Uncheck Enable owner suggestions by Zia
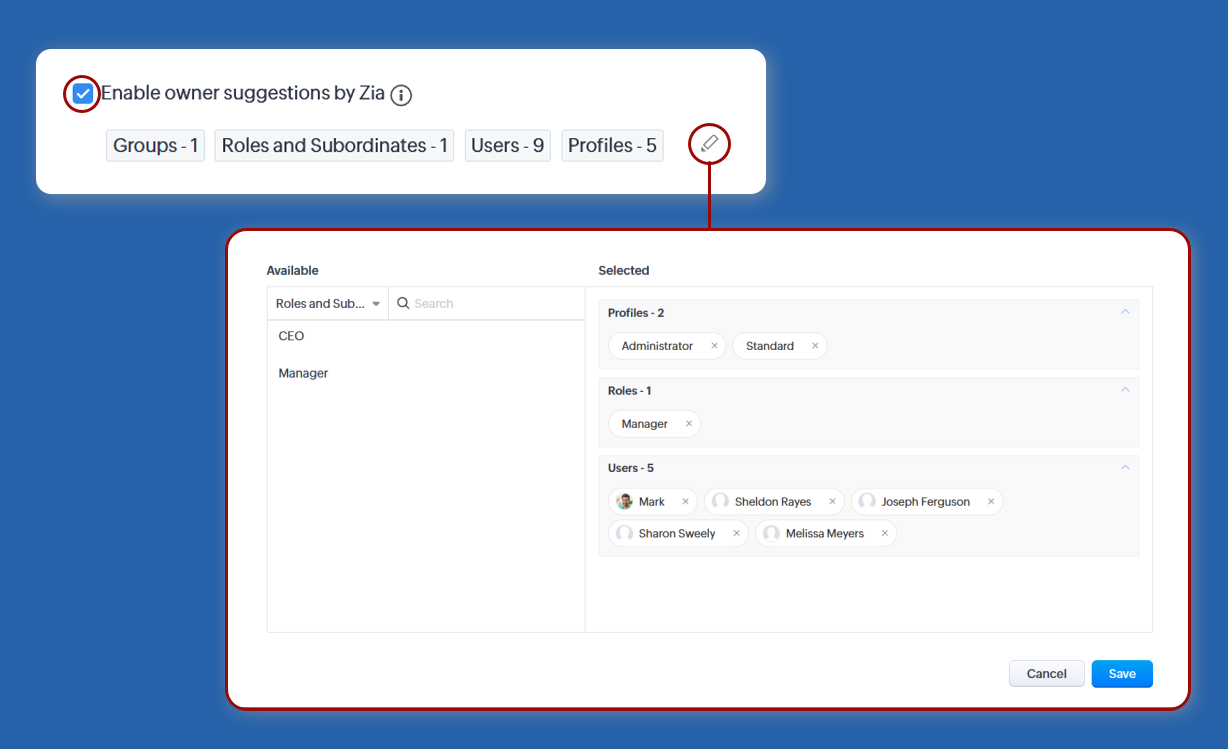The image size is (1228, 749). 83,94
